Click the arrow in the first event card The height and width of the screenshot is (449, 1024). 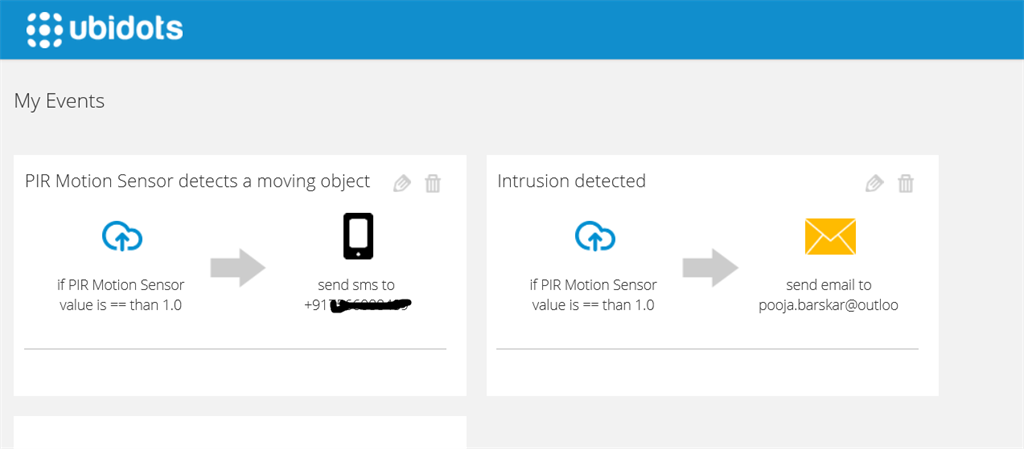tap(238, 267)
